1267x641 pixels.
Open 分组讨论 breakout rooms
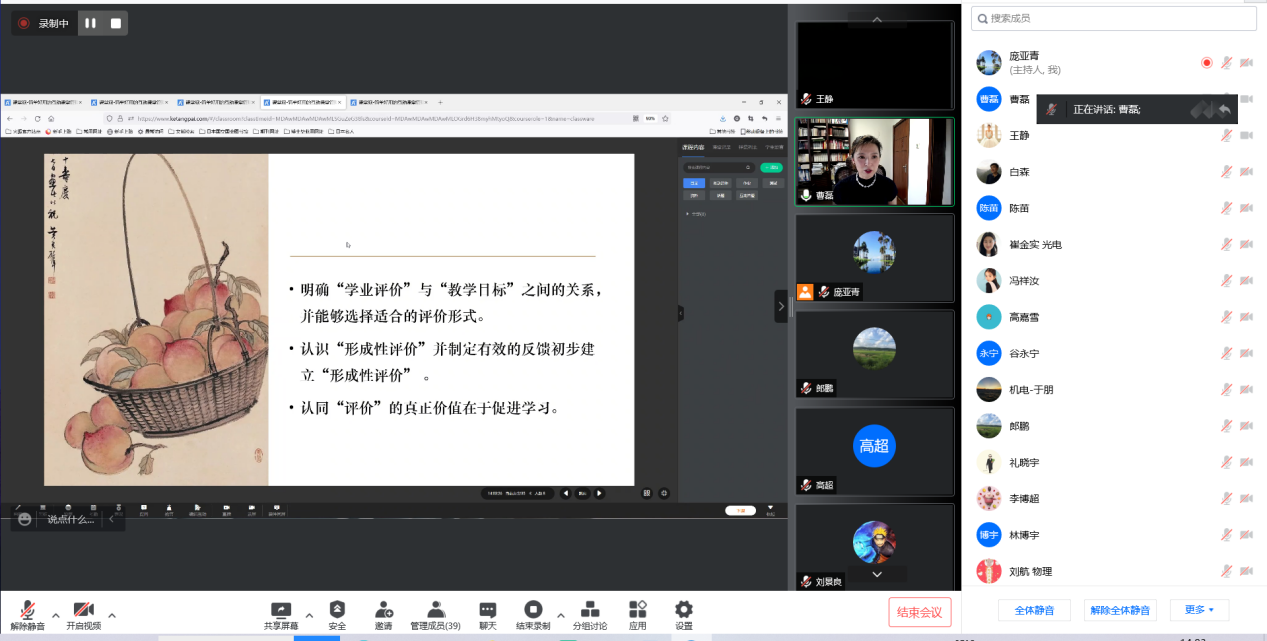(x=590, y=614)
